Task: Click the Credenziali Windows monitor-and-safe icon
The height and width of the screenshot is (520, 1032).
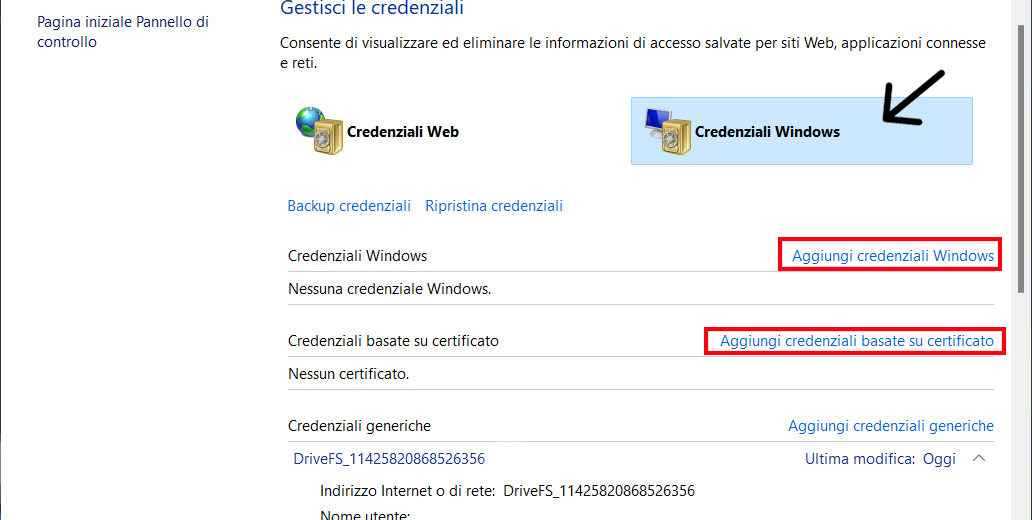Action: 667,131
